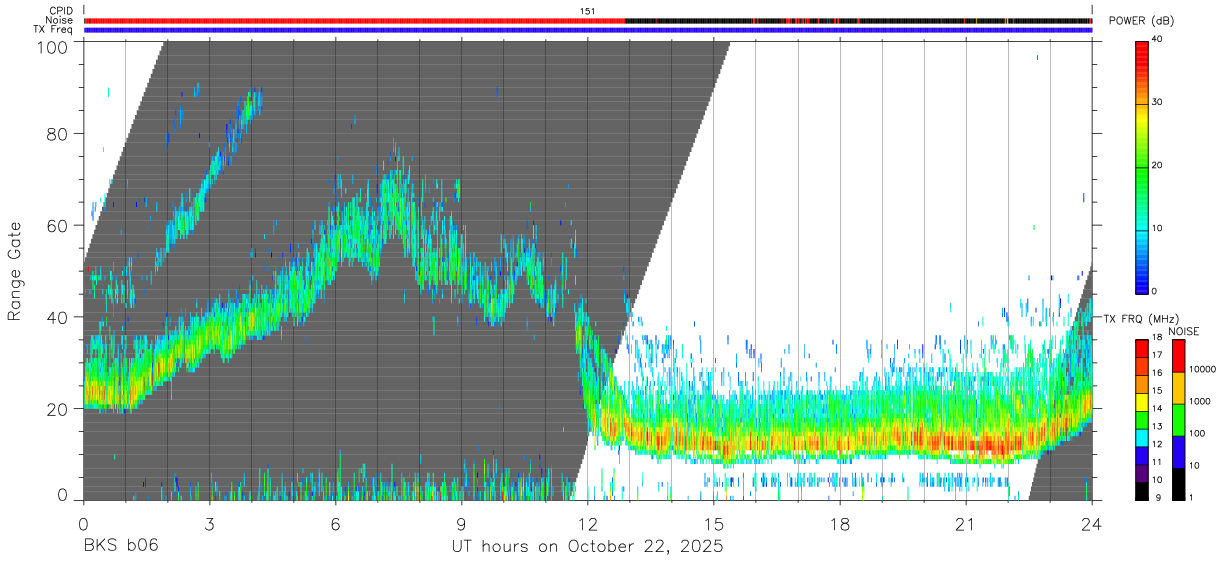
Task: Click the 80 tick on Range Gate axis
Action: click(59, 133)
